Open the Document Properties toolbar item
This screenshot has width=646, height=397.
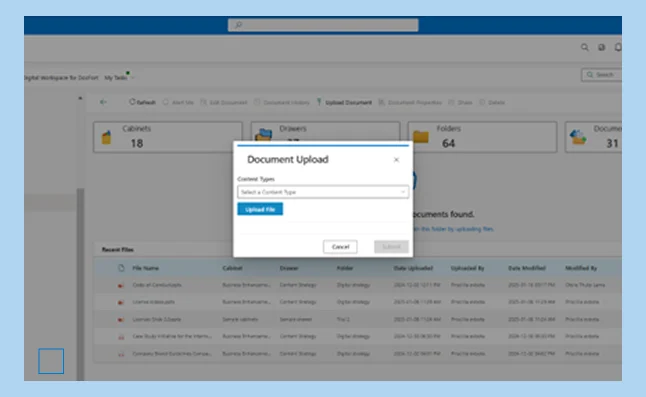coord(410,102)
